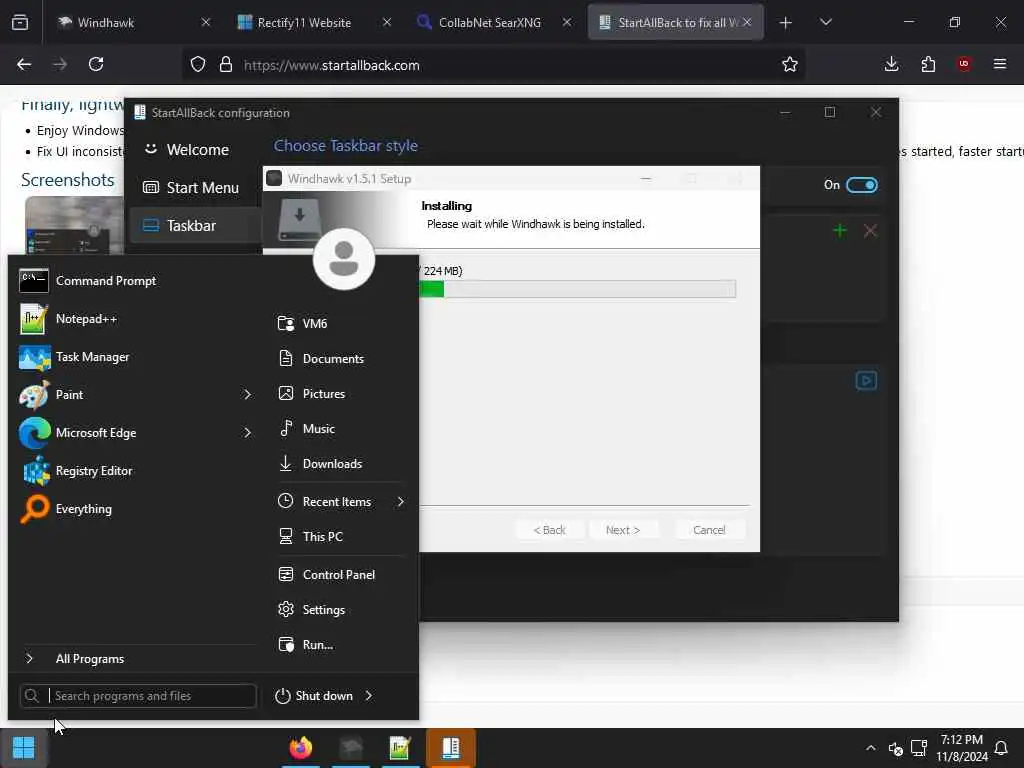This screenshot has height=768, width=1024.
Task: Click the user account avatar
Action: 344,259
